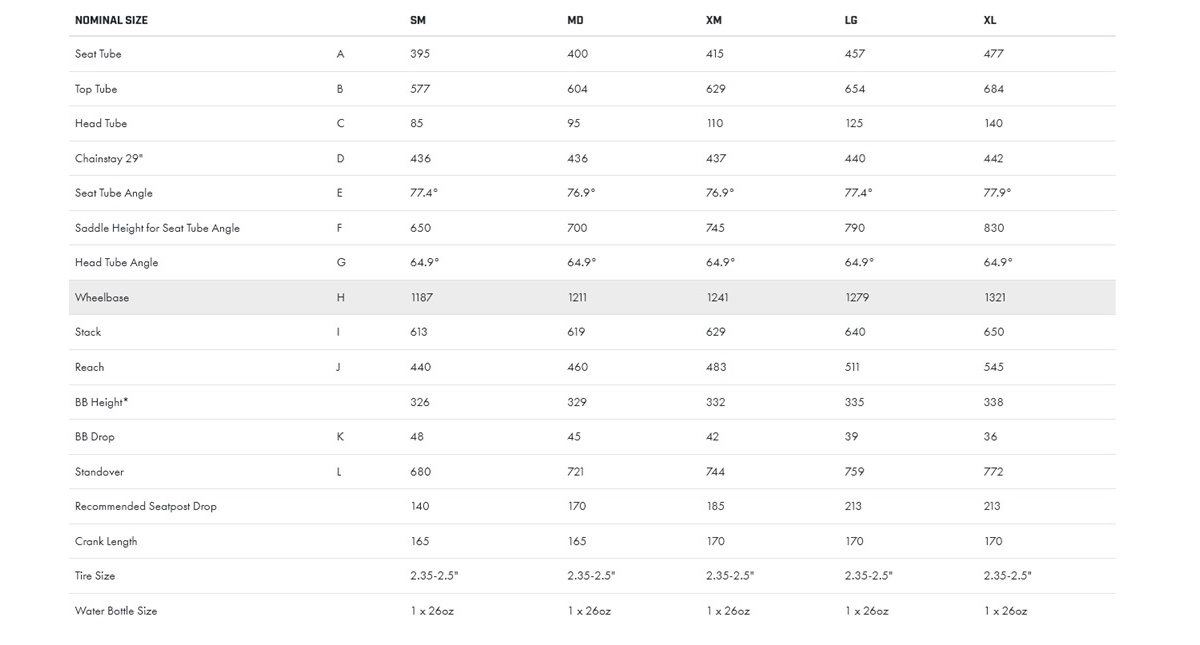Click the LG size column header
The image size is (1200, 645).
851,20
